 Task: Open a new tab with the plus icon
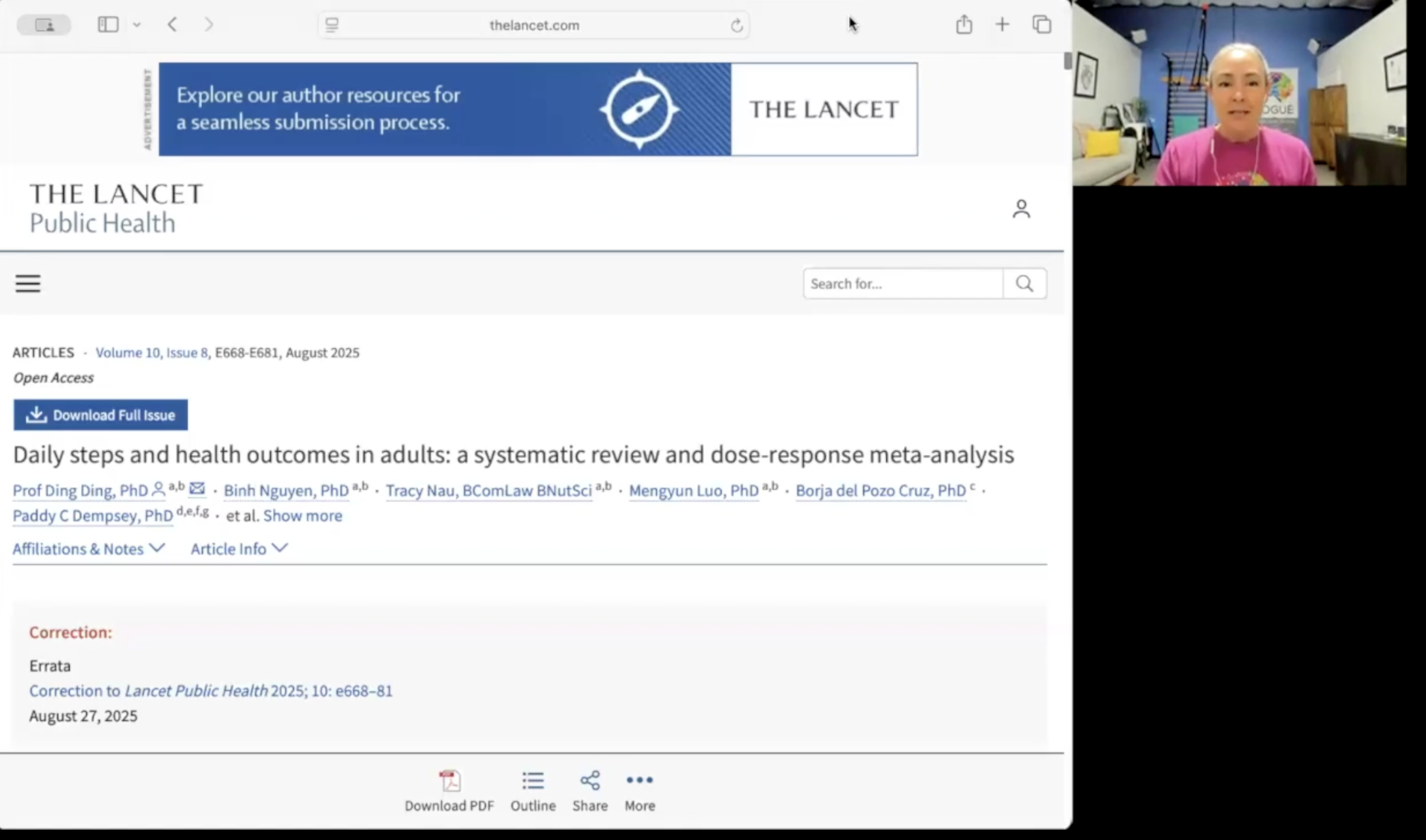[1002, 24]
